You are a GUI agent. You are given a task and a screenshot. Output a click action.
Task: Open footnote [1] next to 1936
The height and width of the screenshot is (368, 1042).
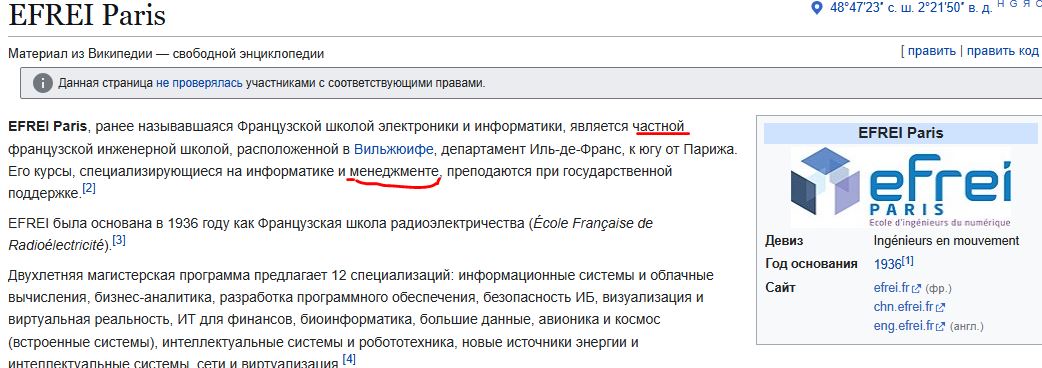tap(908, 261)
